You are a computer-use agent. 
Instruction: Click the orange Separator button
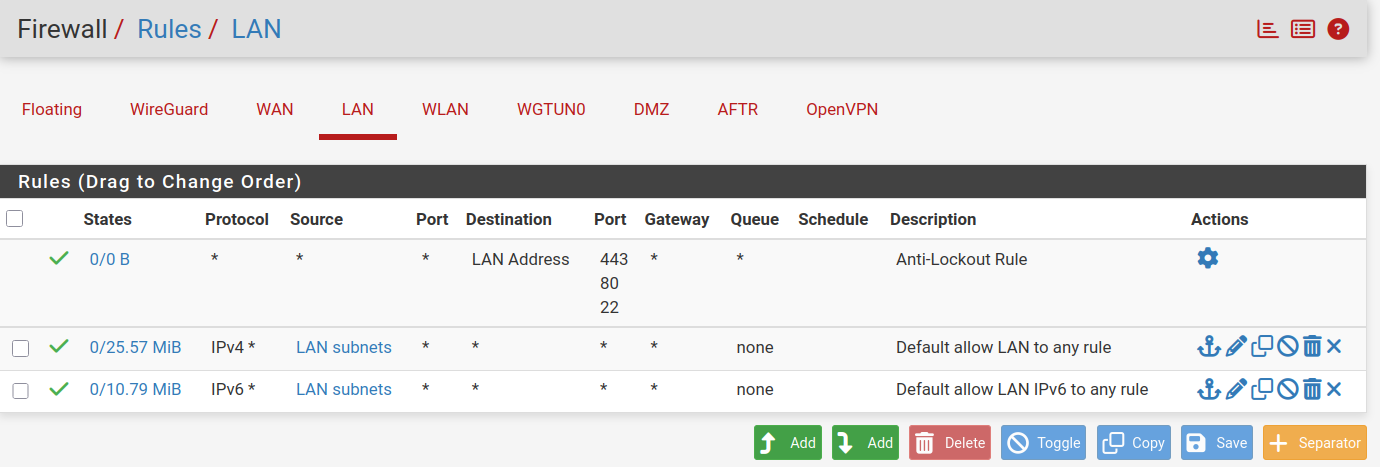click(x=1315, y=443)
